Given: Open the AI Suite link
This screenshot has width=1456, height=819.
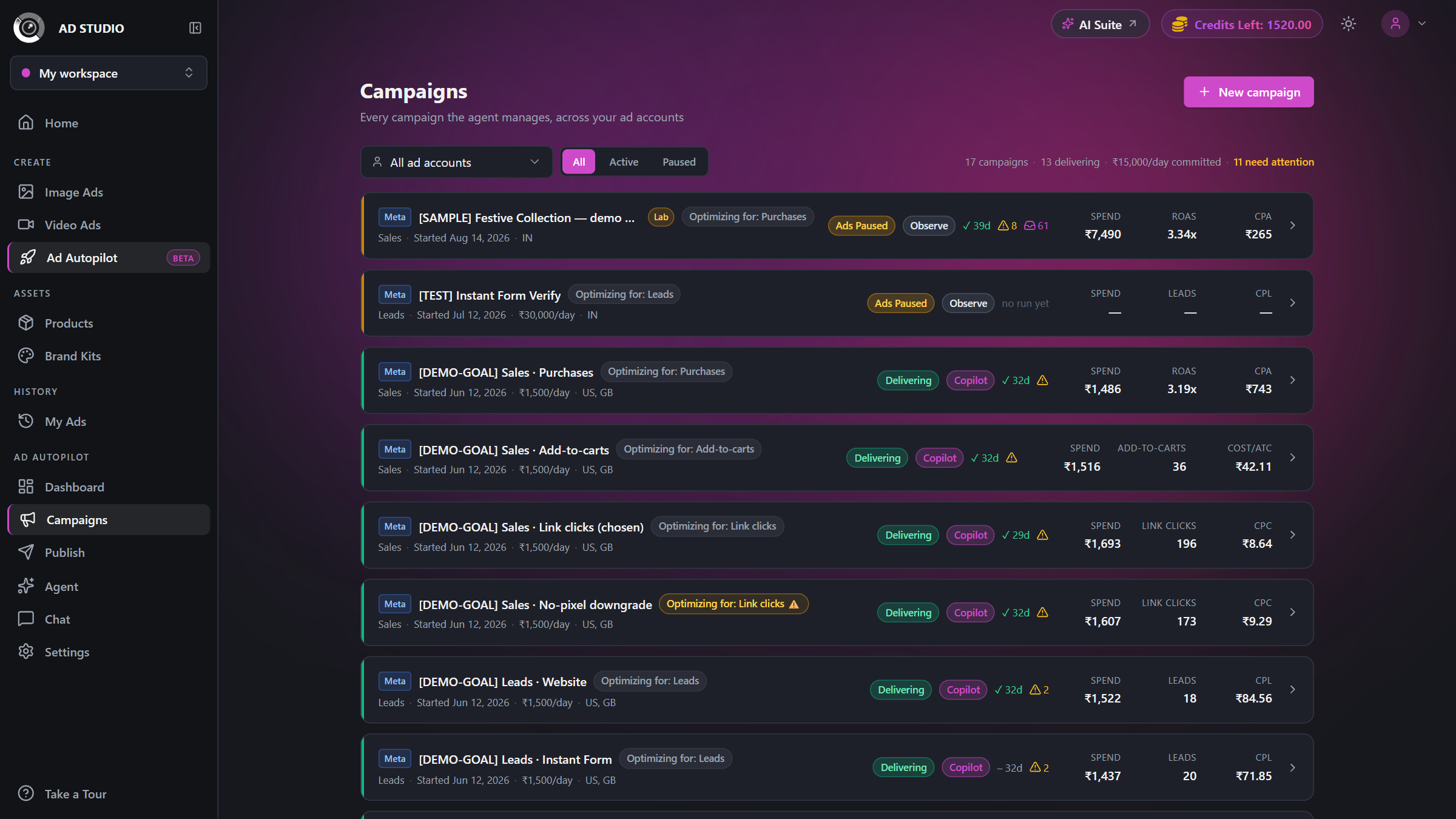Looking at the screenshot, I should [x=1100, y=24].
